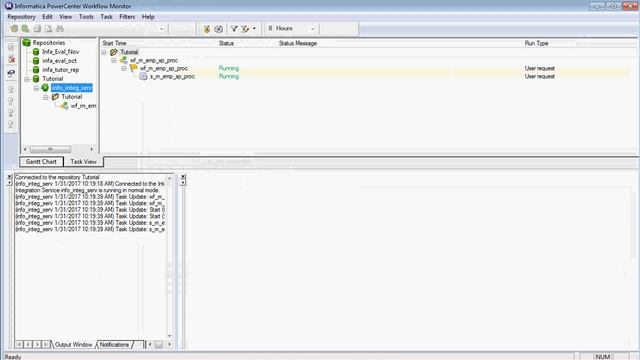640x360 pixels.
Task: Select Tutorial folder row in task list
Action: [x=129, y=52]
